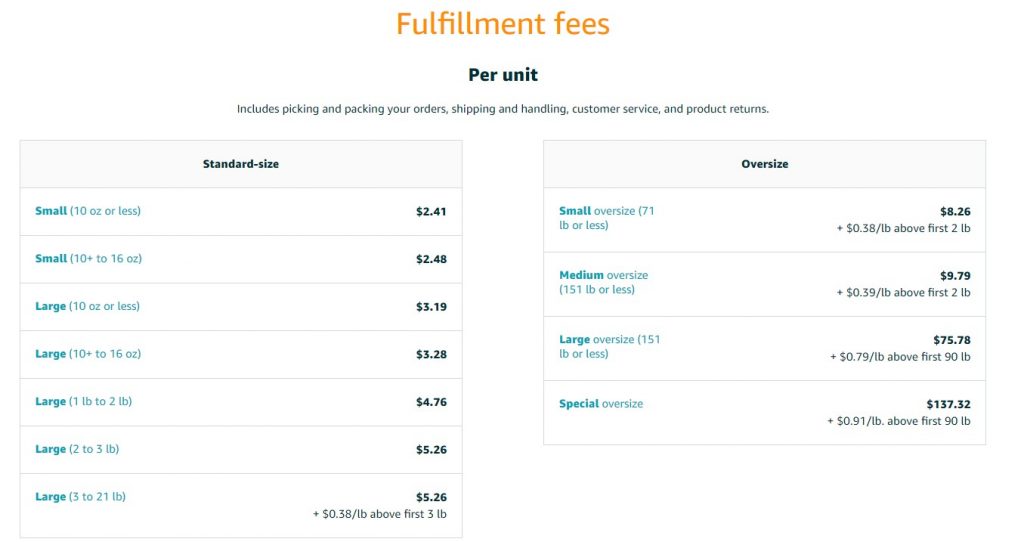Click the $8.26 small oversize fee
This screenshot has height=542, width=1024.
click(x=955, y=212)
